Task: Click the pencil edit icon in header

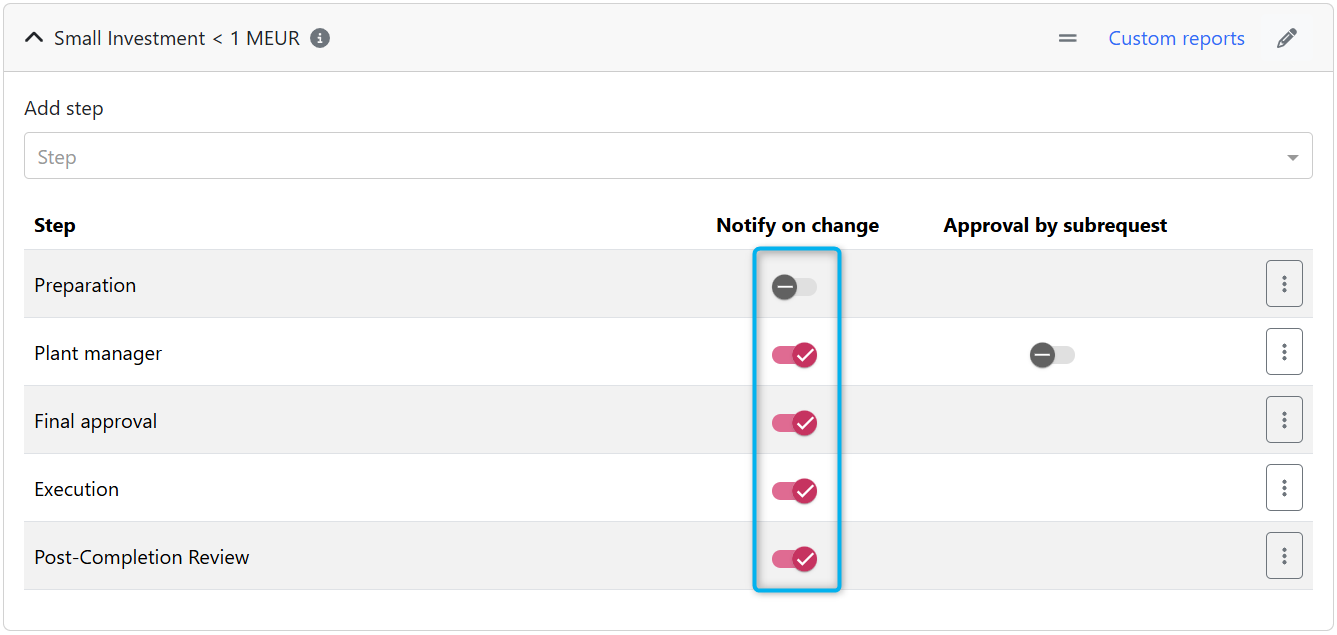Action: [1287, 39]
